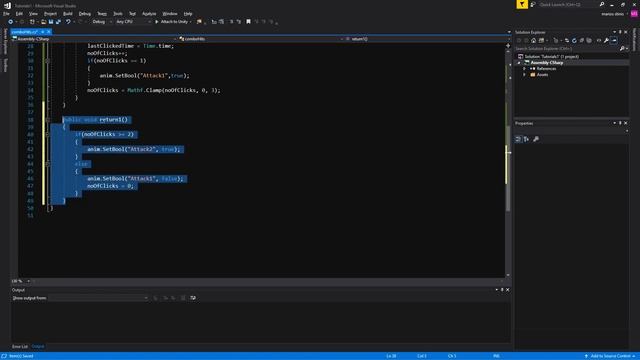Toggle word wrap in Output panel
Screen dimensions: 640x360
pyautogui.click(x=193, y=298)
